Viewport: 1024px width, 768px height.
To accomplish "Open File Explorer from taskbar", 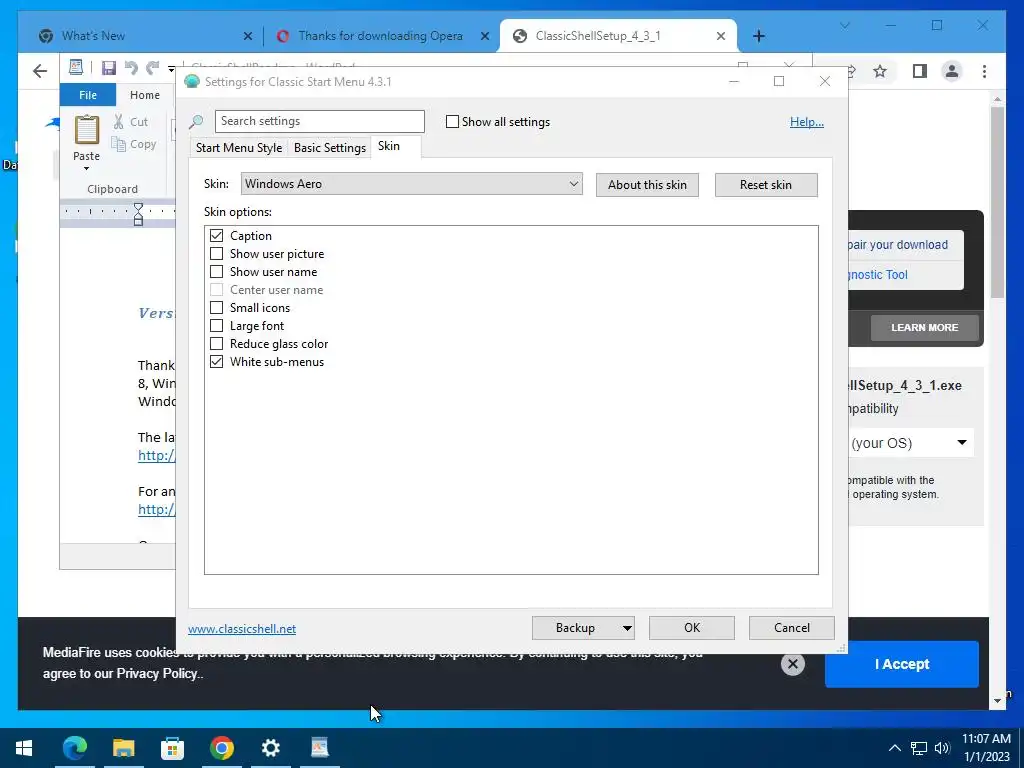I will tap(123, 748).
